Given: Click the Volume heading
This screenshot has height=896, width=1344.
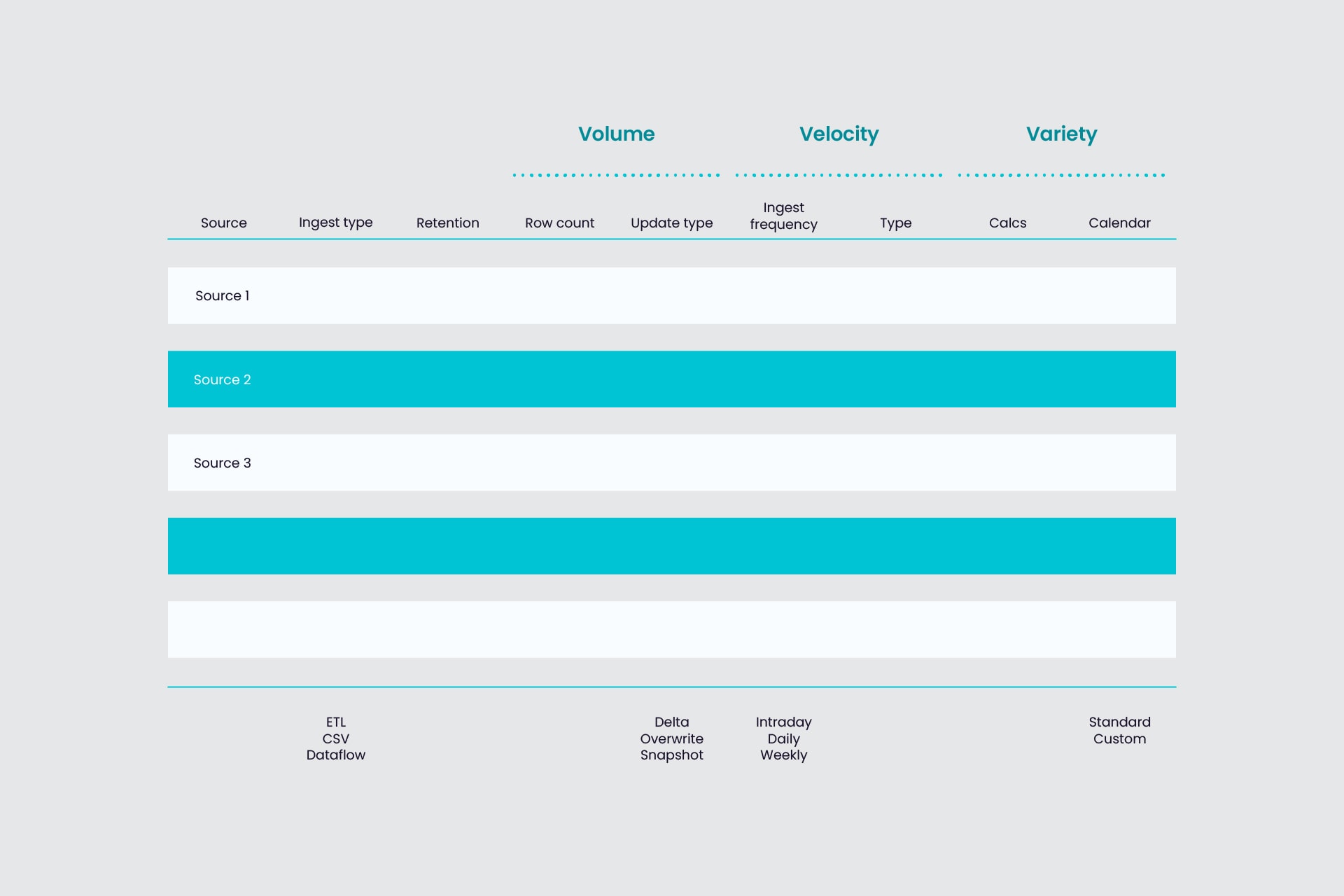Looking at the screenshot, I should pyautogui.click(x=616, y=134).
